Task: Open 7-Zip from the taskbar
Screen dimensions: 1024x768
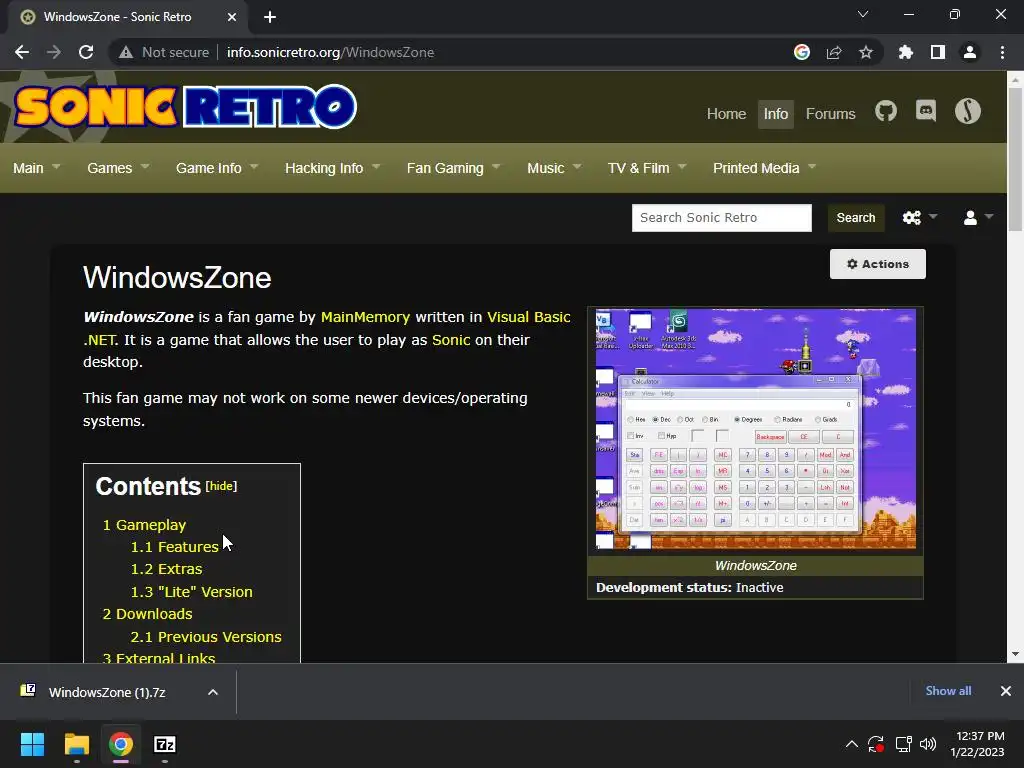Action: (x=165, y=744)
